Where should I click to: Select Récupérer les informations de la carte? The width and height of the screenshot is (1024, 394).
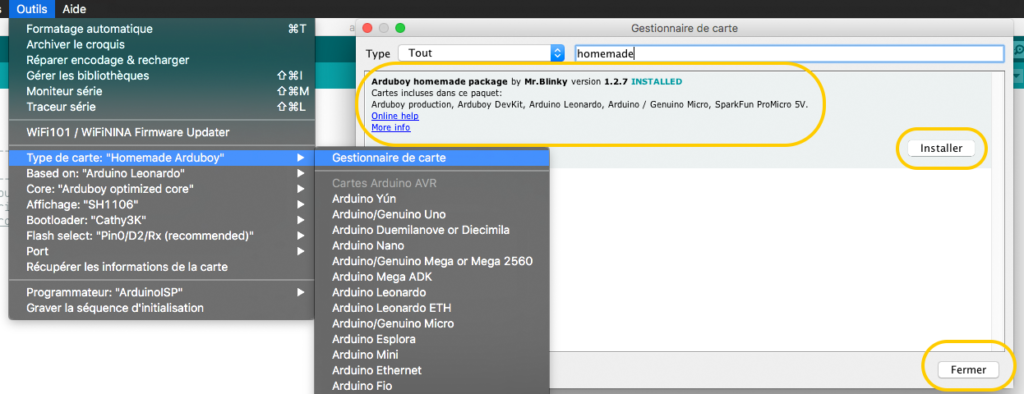click(161, 267)
